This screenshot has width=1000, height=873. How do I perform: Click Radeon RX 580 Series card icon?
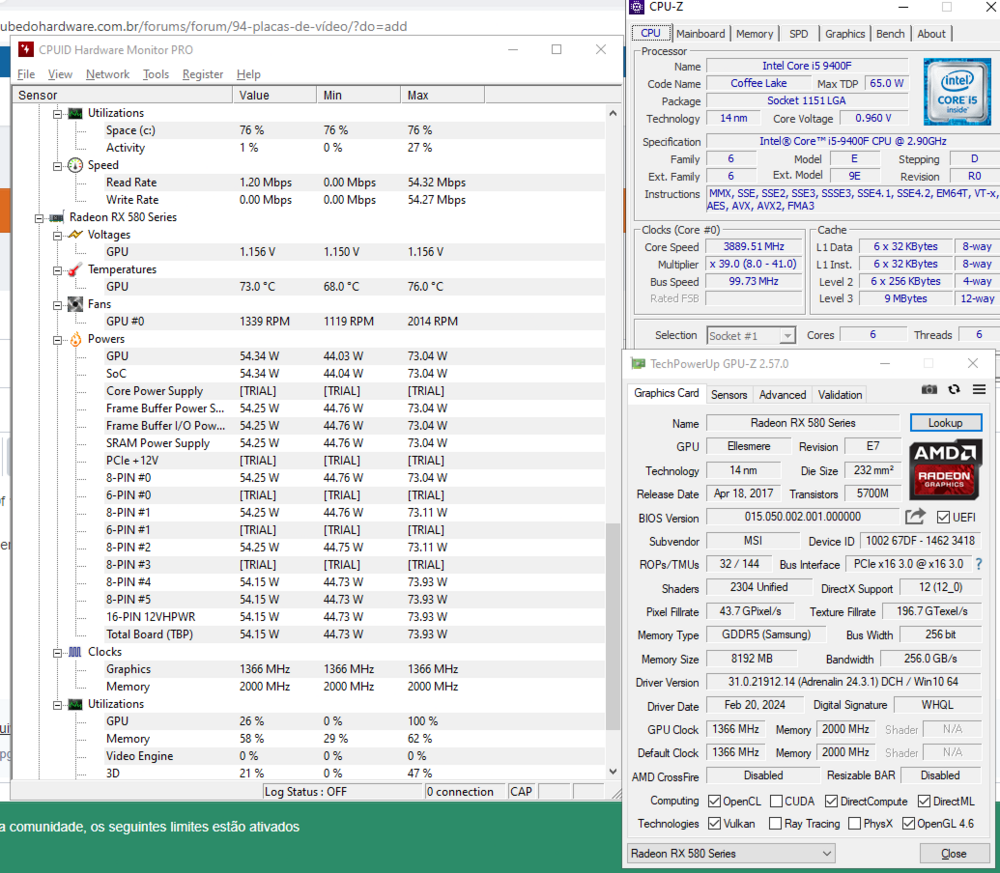click(57, 217)
